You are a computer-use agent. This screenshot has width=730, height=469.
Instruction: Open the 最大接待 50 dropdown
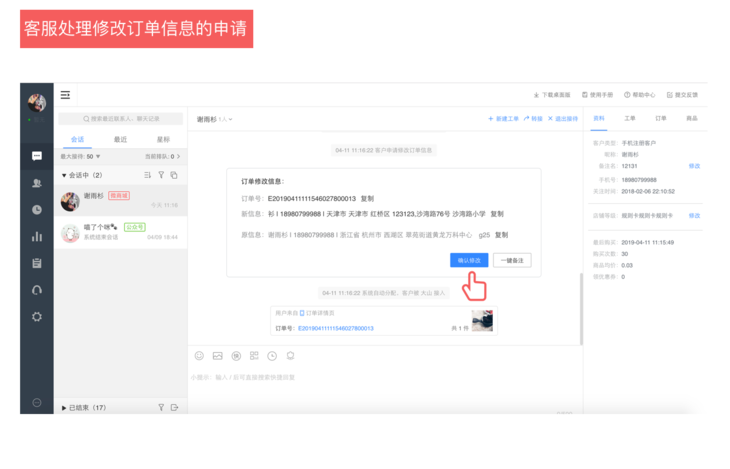click(81, 157)
